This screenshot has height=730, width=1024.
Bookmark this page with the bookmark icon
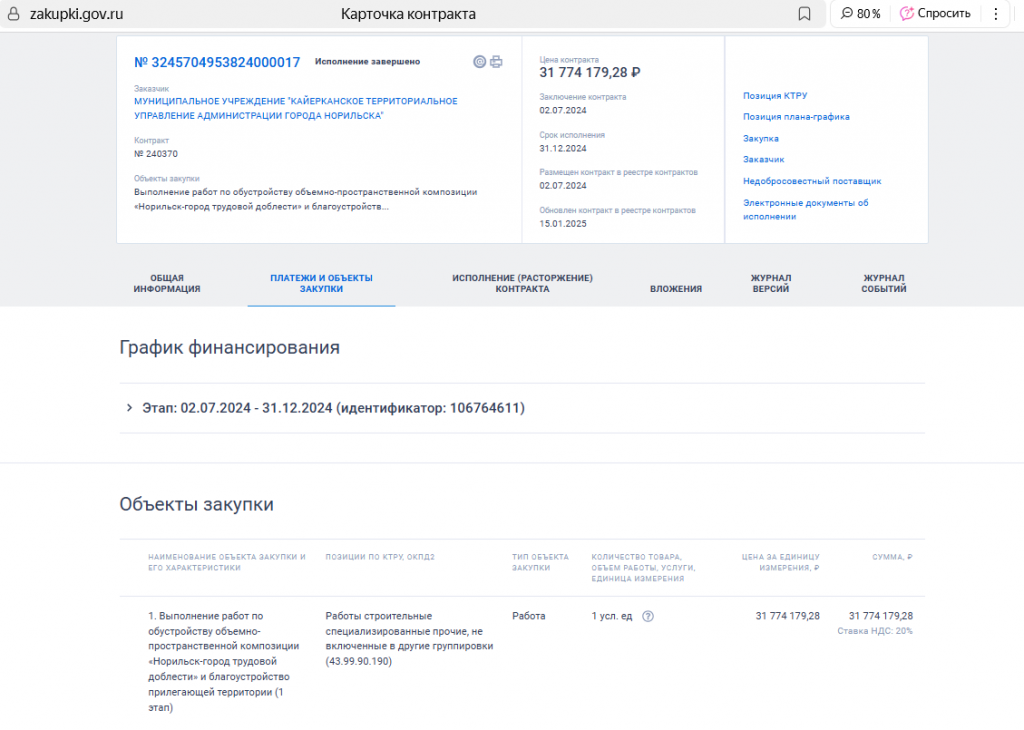pyautogui.click(x=805, y=14)
